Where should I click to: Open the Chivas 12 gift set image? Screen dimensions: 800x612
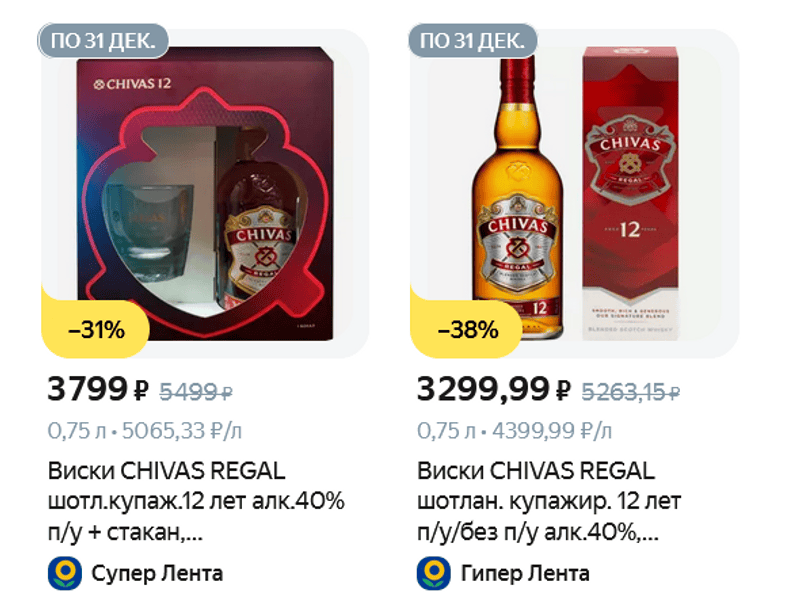pos(205,194)
